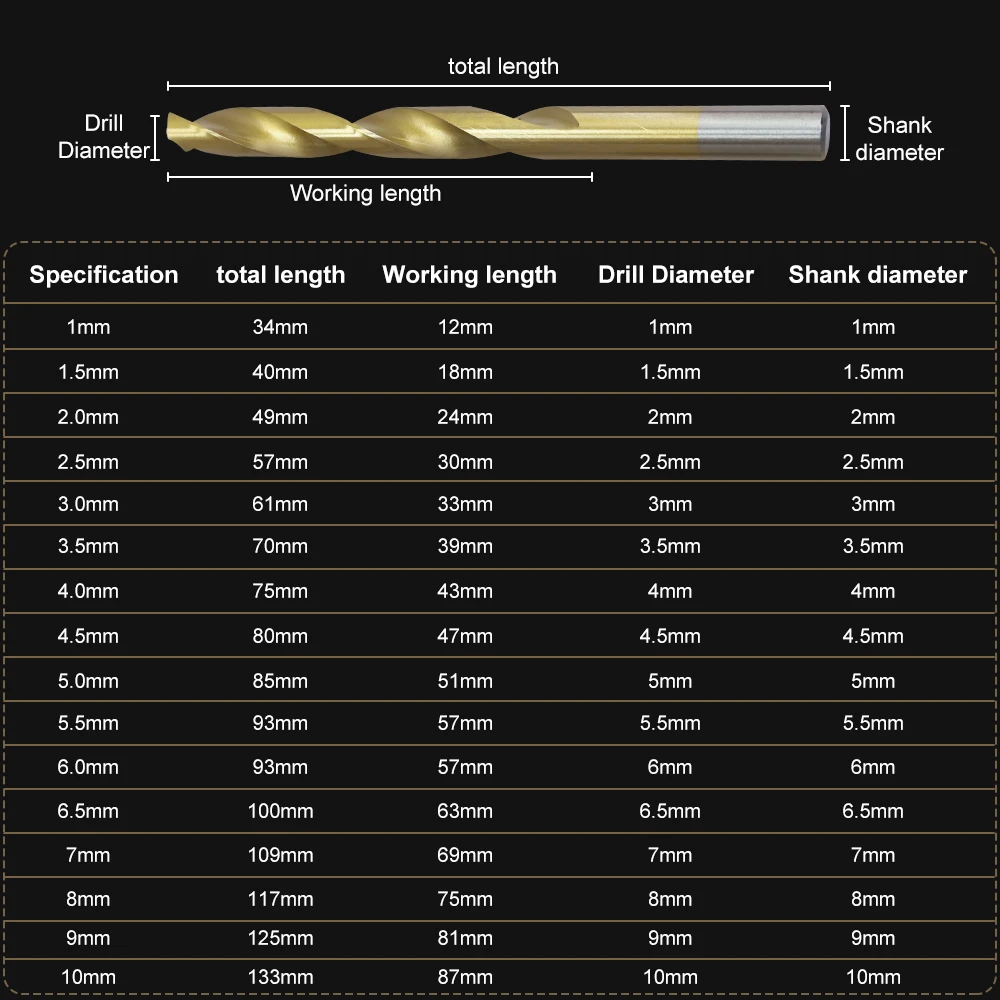Click the 'Shank diameter' label beside the drill
This screenshot has width=1000, height=1000.
899,138
